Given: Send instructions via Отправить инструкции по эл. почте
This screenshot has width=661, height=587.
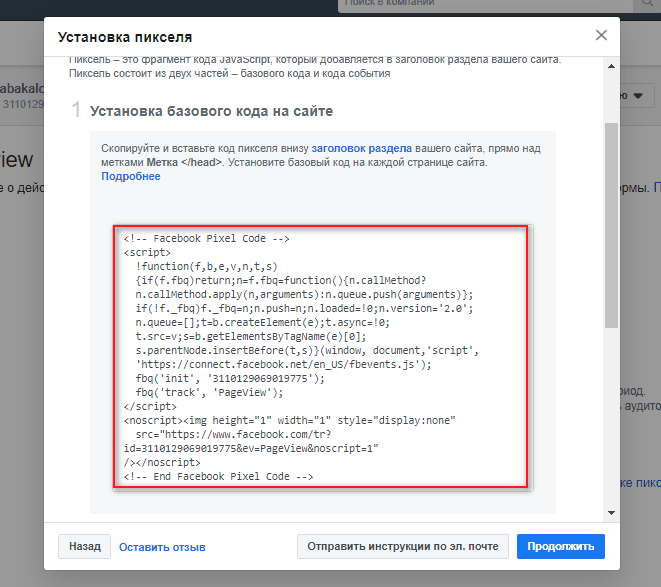Looking at the screenshot, I should [x=403, y=547].
